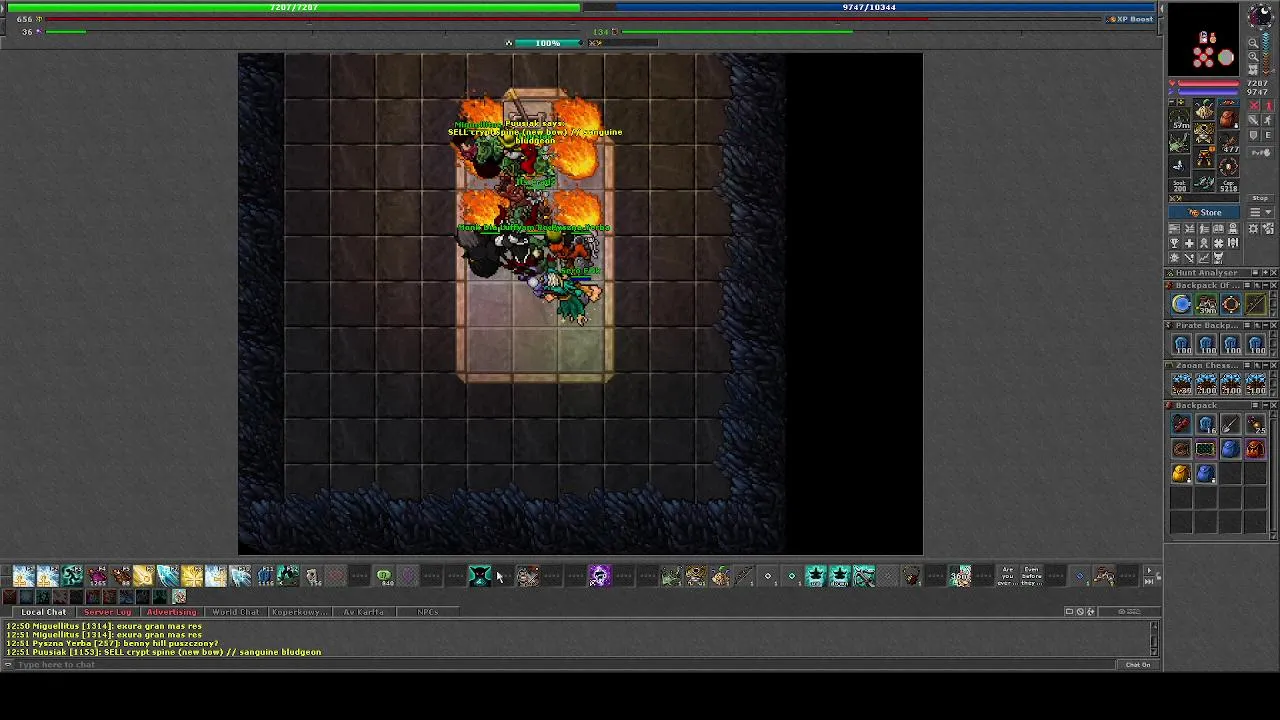The image size is (1280, 720).
Task: Click the shovel in Backpack
Action: click(x=1230, y=423)
